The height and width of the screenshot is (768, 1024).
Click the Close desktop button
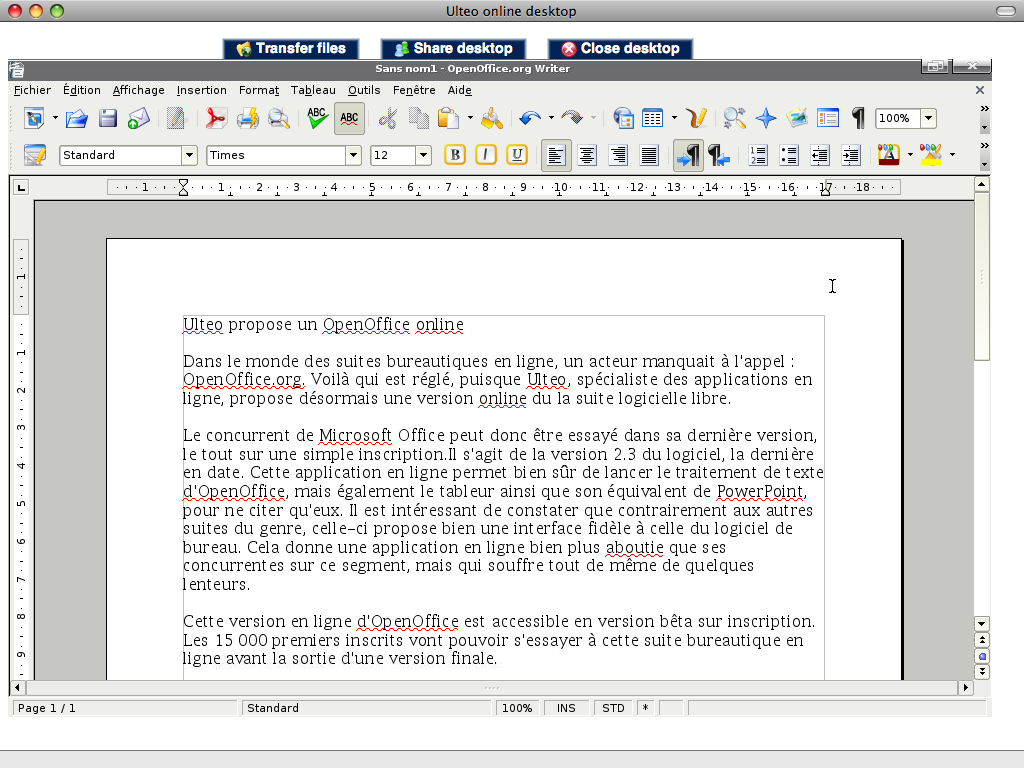620,48
